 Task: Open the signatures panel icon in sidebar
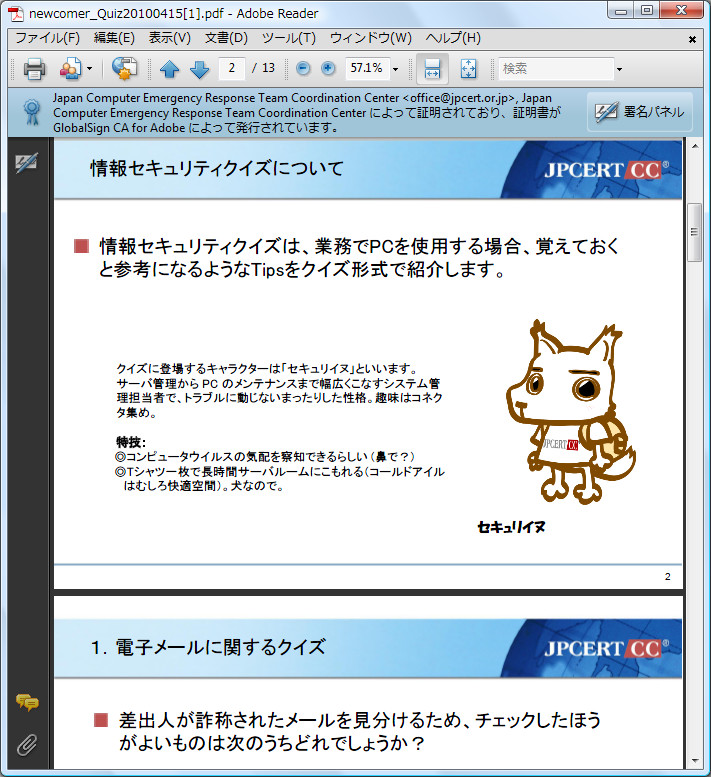click(x=26, y=164)
